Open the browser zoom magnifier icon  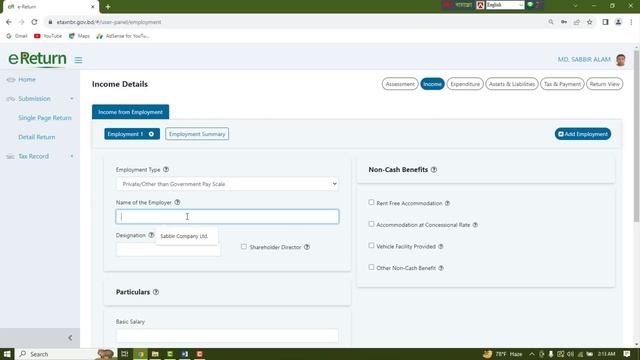pyautogui.click(x=551, y=22)
